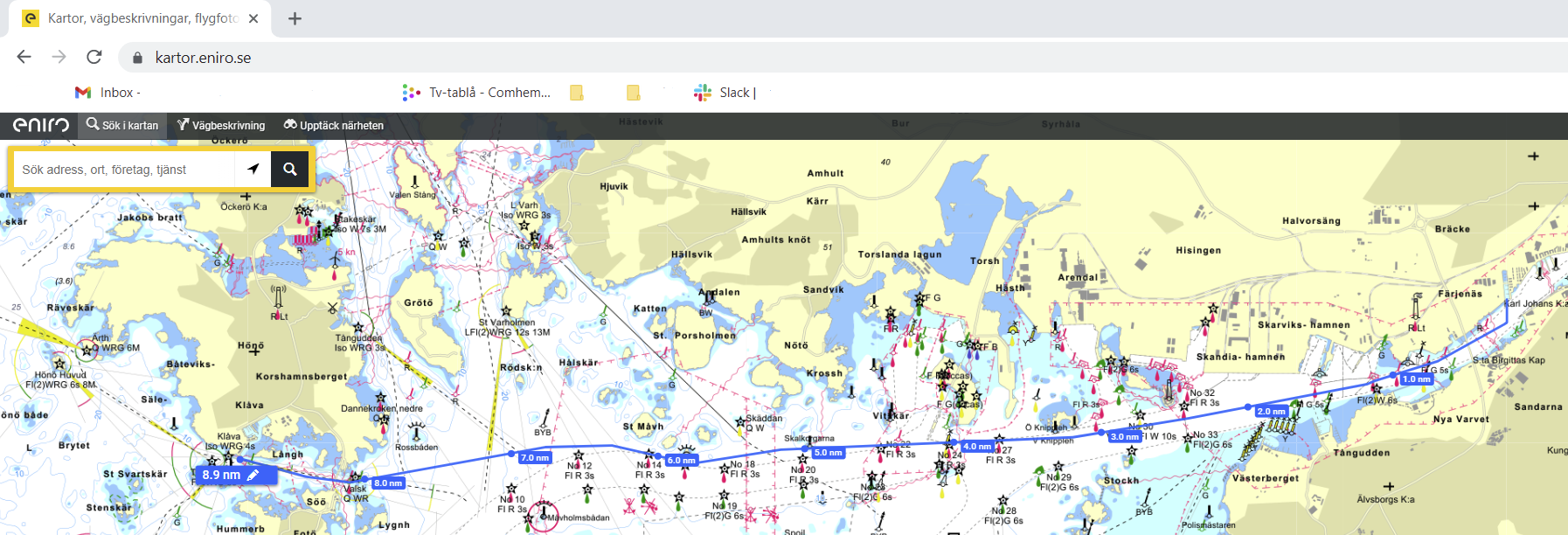
Task: Click the kartor.eniro.se address bar
Action: click(203, 58)
